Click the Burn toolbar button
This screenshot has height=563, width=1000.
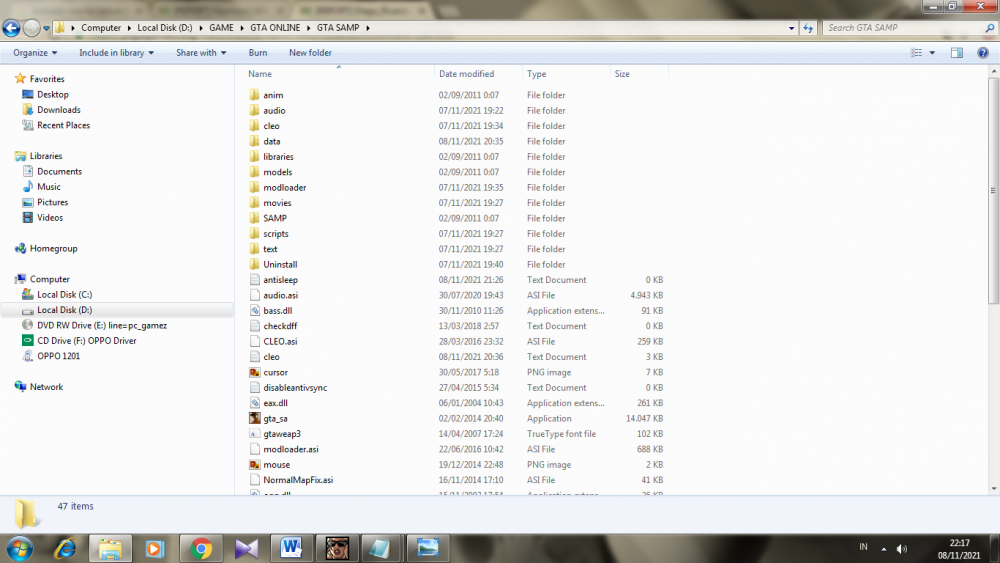coord(258,53)
